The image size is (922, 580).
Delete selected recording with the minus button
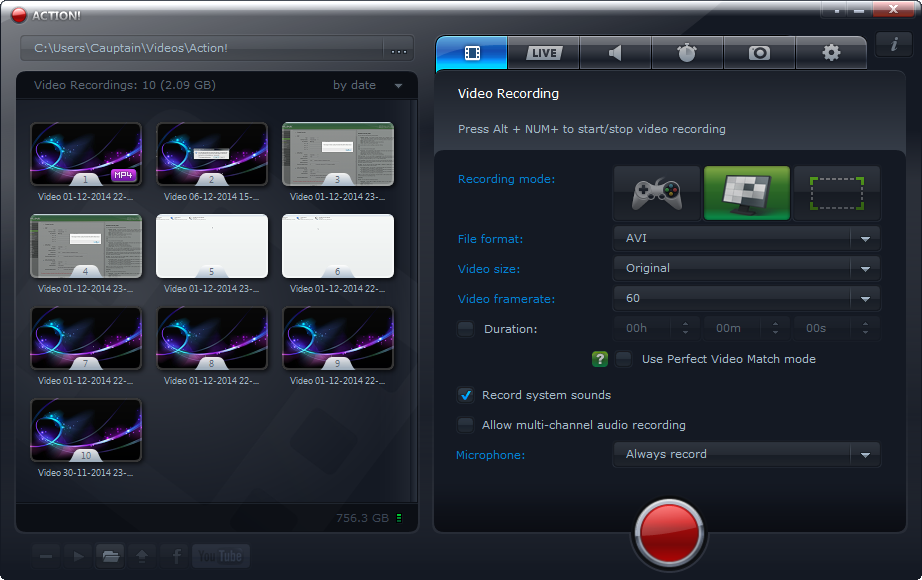(46, 556)
